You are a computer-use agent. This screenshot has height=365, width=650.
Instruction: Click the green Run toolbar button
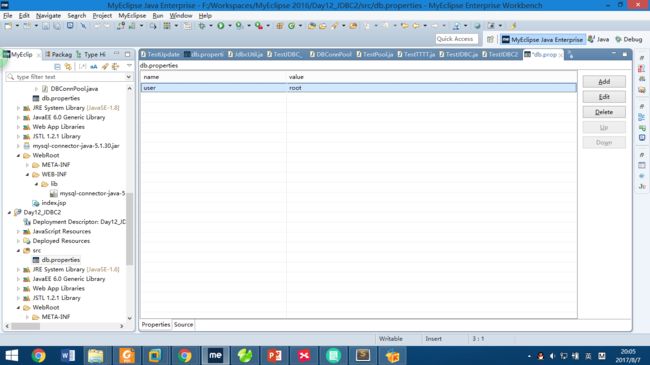tap(221, 26)
